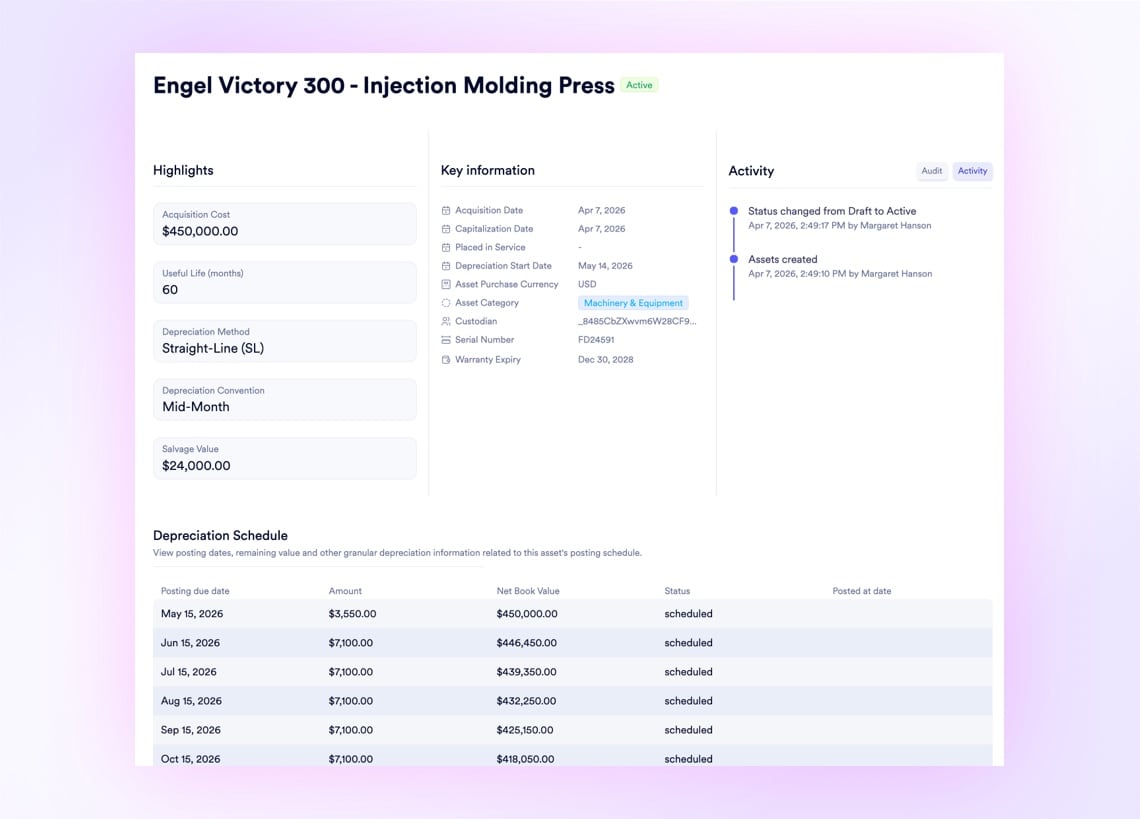Click the $418,050.00 net book value cell
Viewport: 1140px width, 819px height.
click(525, 759)
